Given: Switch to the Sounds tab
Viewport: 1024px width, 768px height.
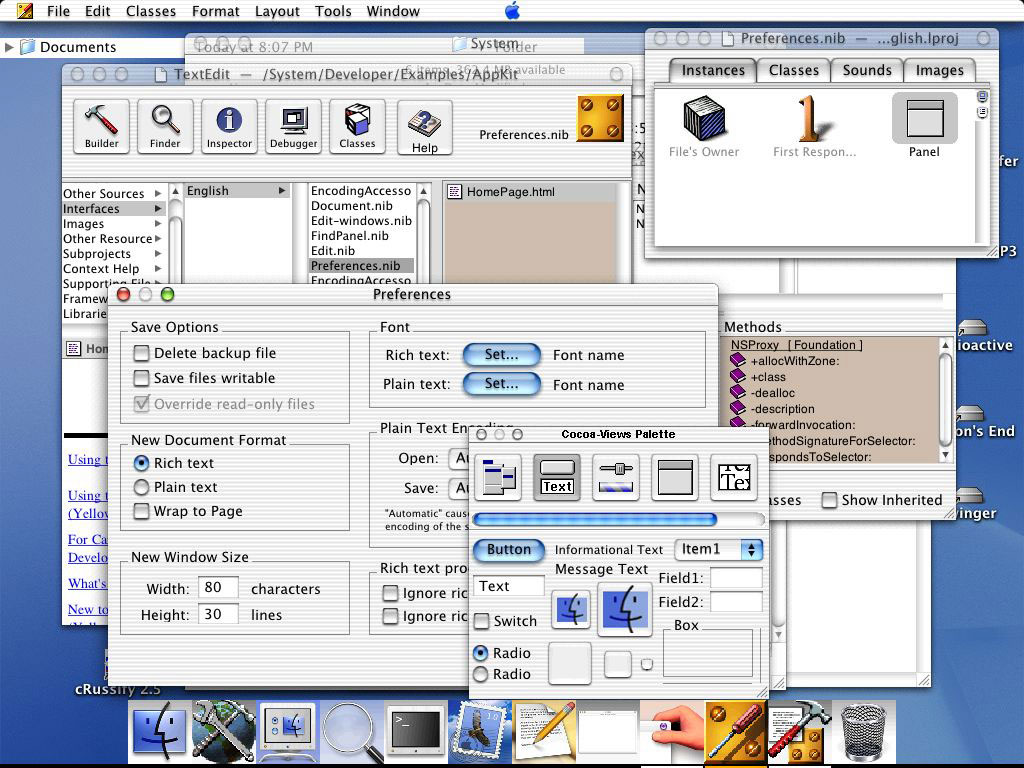Looking at the screenshot, I should coord(867,71).
